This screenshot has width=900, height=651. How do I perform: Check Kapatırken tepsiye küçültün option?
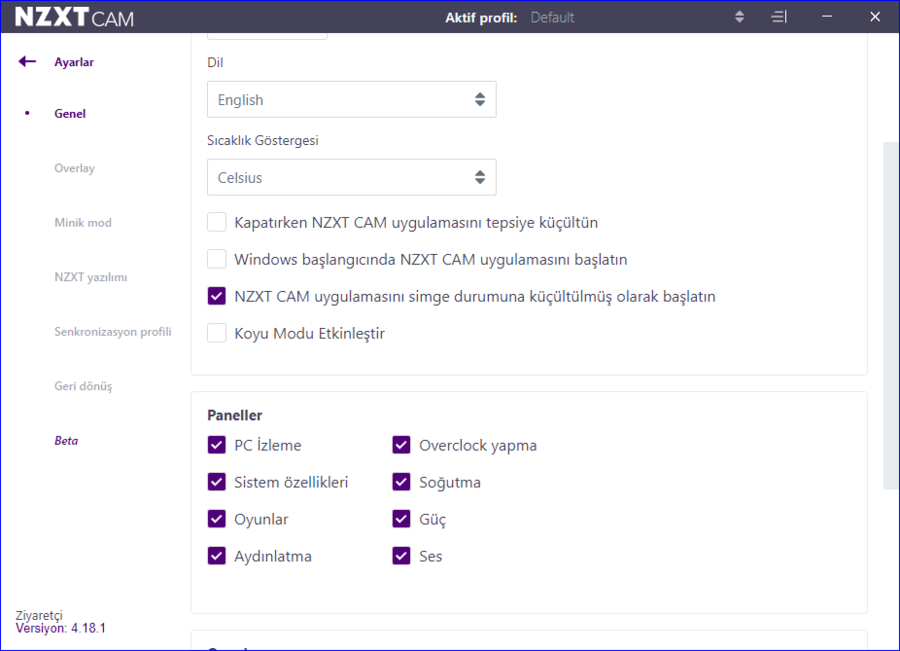[217, 222]
